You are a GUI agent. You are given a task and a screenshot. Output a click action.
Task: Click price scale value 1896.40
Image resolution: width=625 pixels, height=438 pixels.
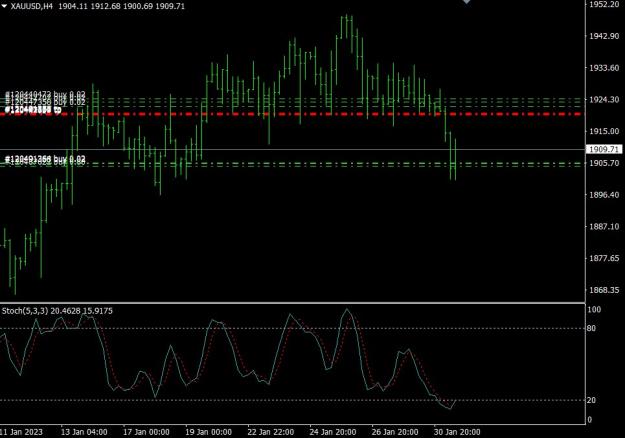[604, 195]
